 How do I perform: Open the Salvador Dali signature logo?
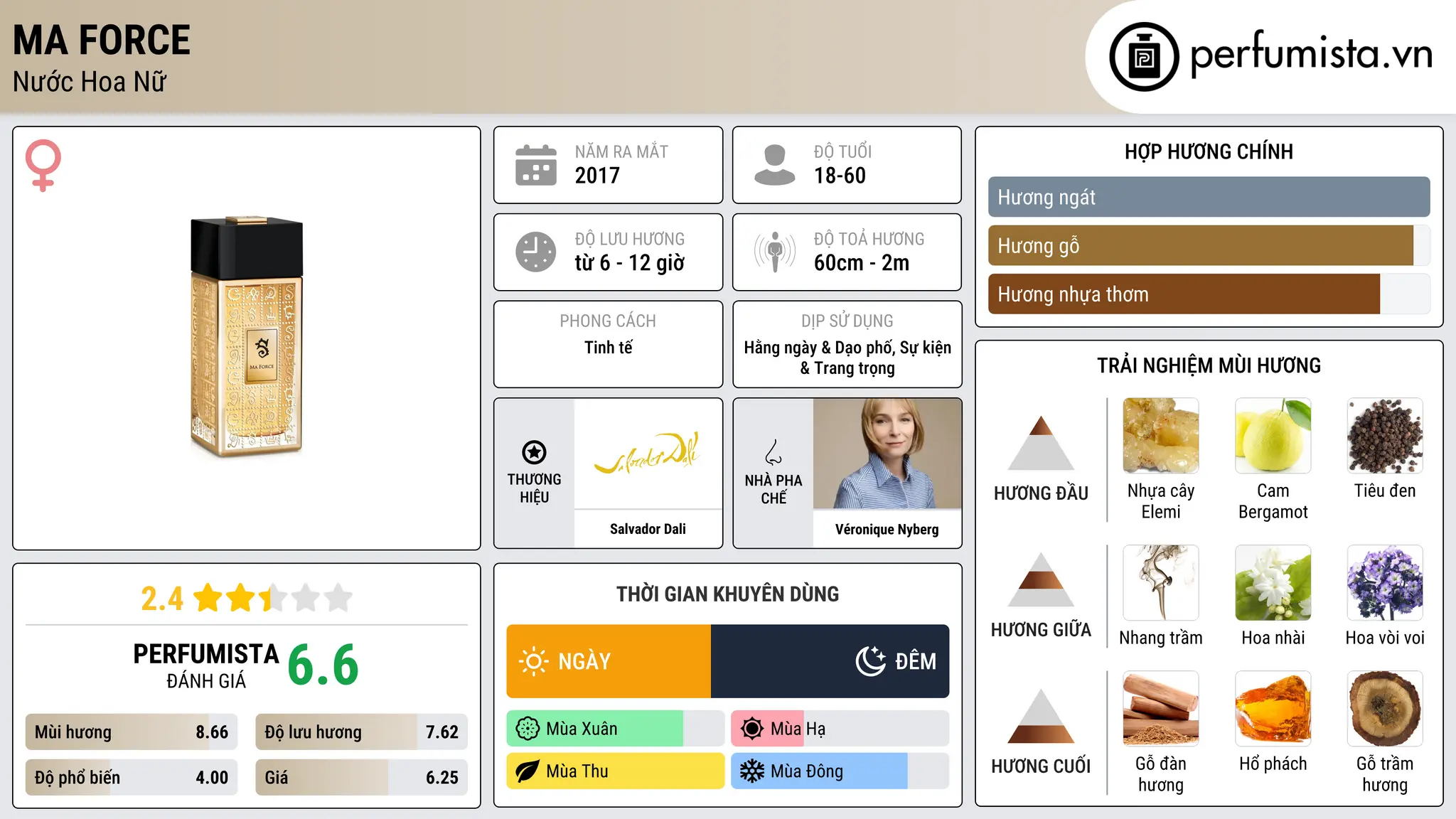tap(648, 454)
